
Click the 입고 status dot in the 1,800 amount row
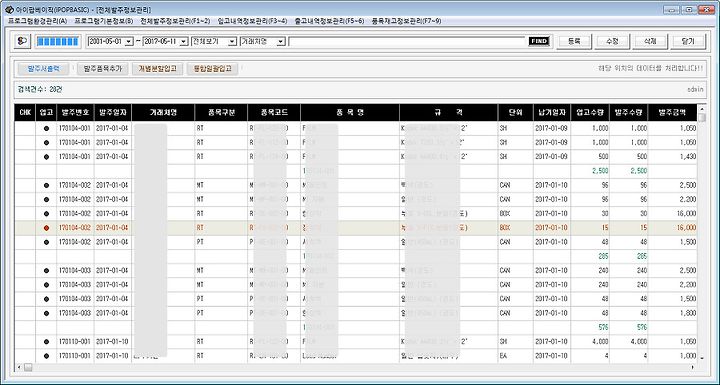point(46,313)
